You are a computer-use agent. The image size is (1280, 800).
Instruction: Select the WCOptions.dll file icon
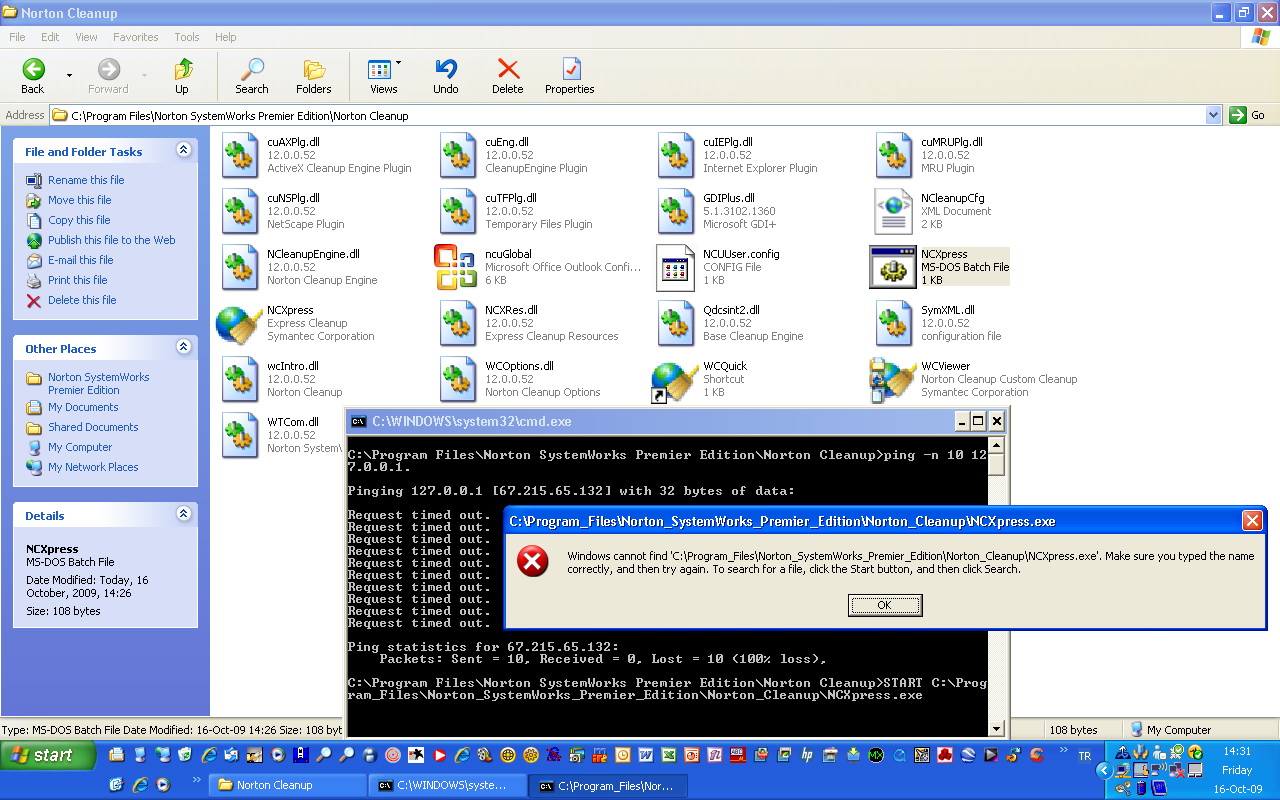[458, 379]
